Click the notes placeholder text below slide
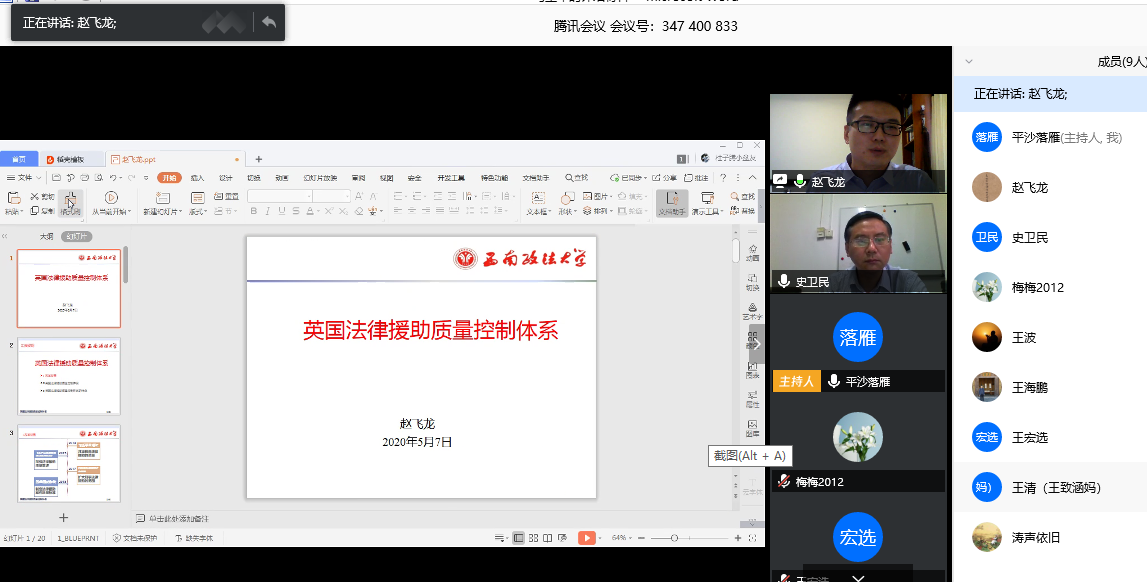Image resolution: width=1147 pixels, height=582 pixels. 178,518
